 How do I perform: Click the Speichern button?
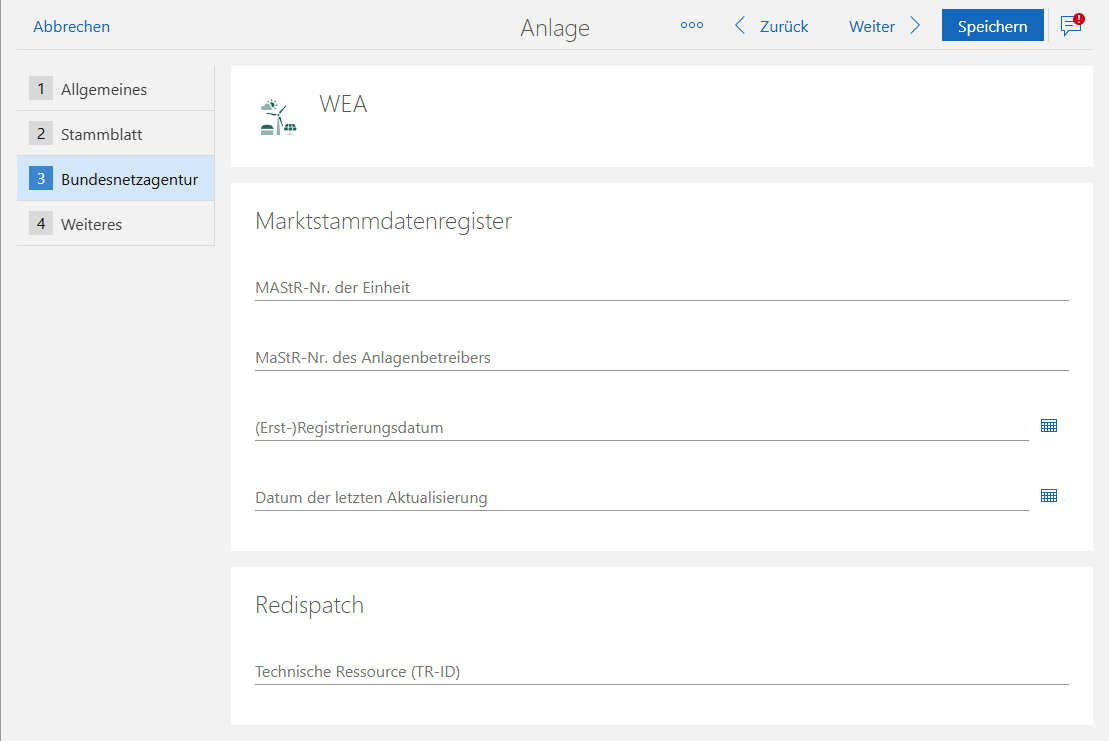pos(992,25)
